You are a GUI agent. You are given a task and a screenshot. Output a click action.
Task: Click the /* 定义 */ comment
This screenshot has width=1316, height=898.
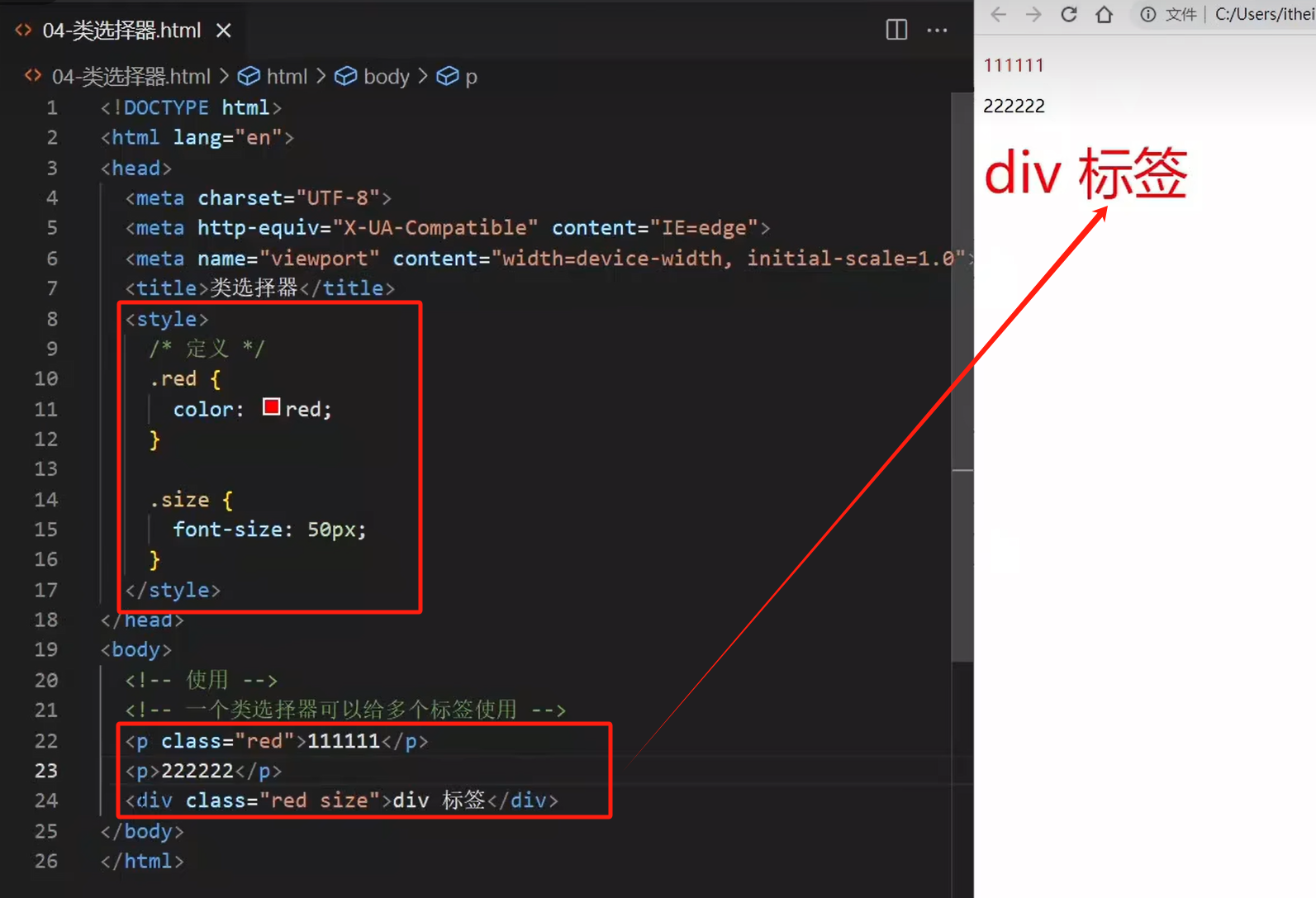pos(207,348)
